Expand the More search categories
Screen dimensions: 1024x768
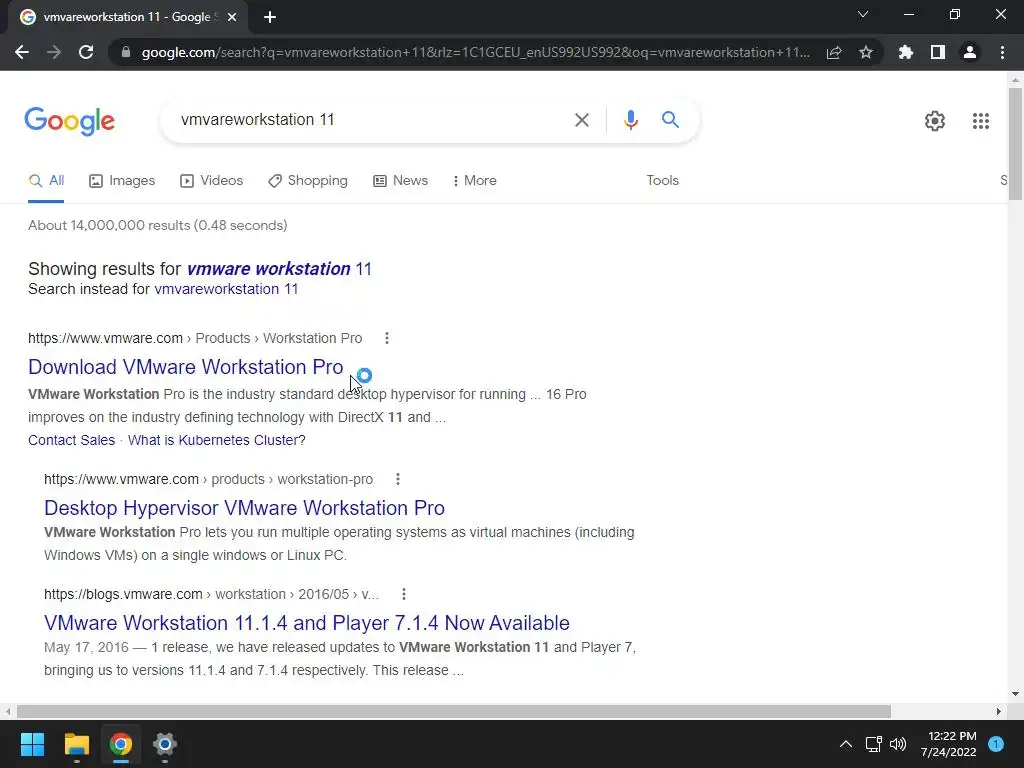(x=474, y=181)
